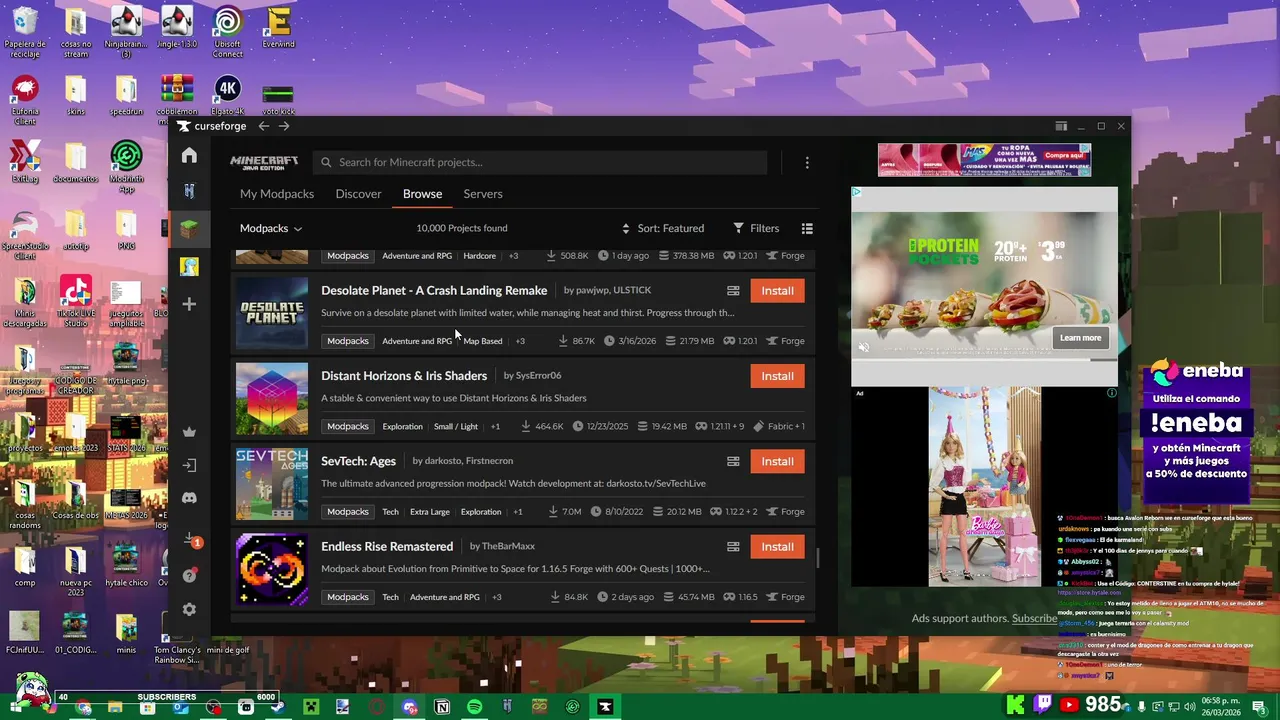1280x720 pixels.
Task: Go forward with the CurseForge forward arrow
Action: [x=284, y=126]
